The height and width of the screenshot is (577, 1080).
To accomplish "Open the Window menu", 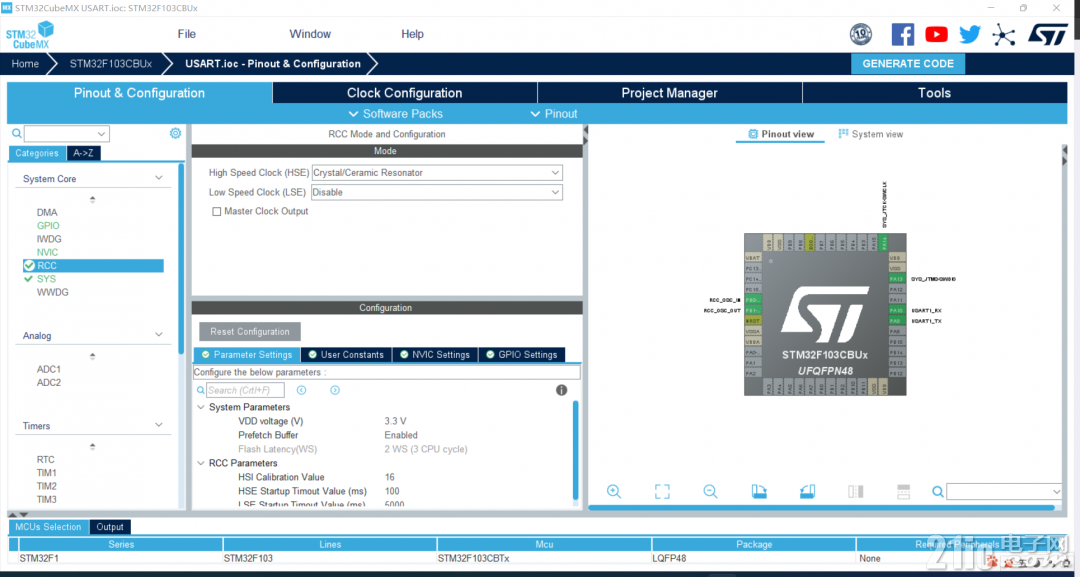I will click(310, 34).
